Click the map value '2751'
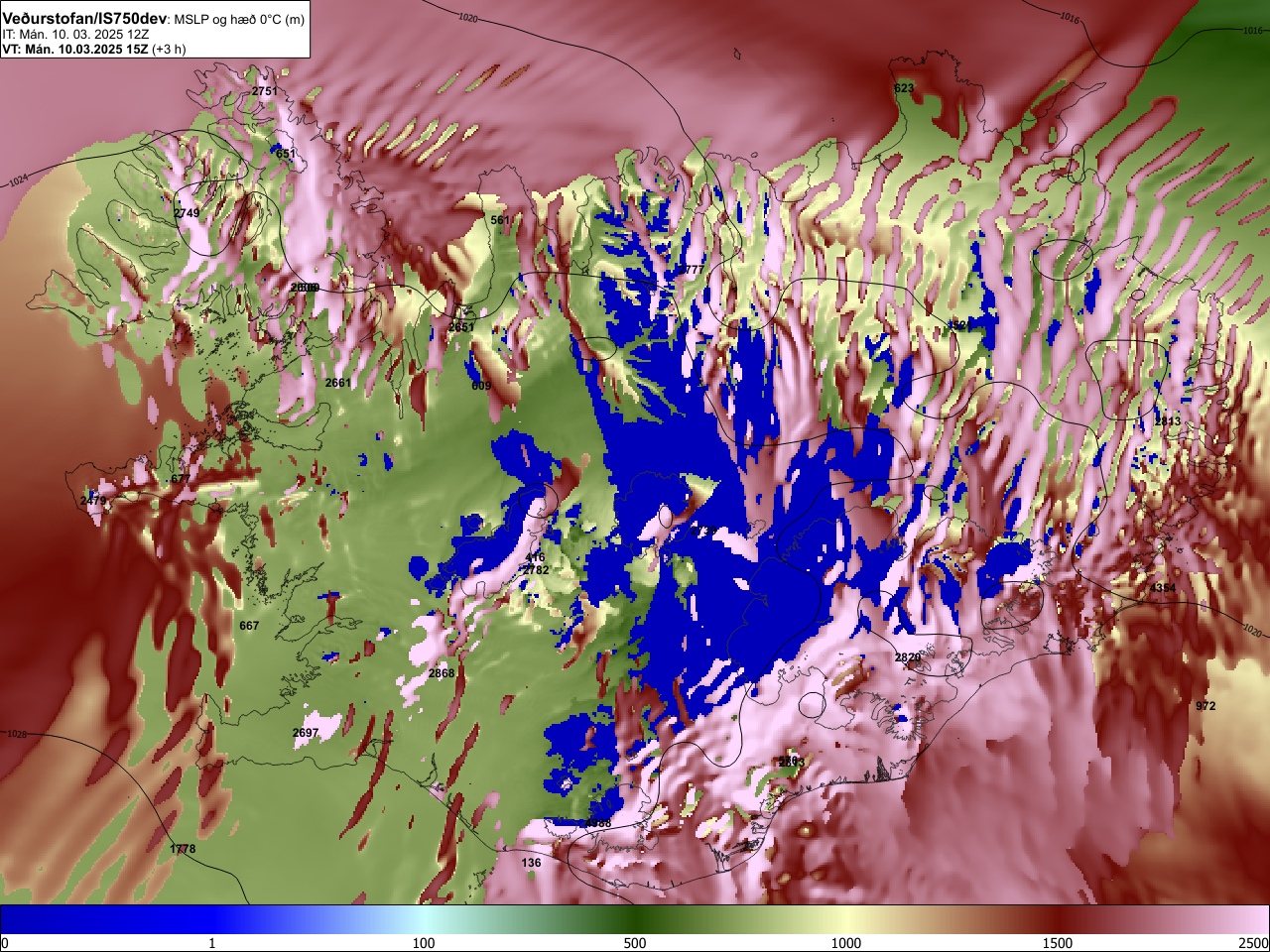 (265, 91)
